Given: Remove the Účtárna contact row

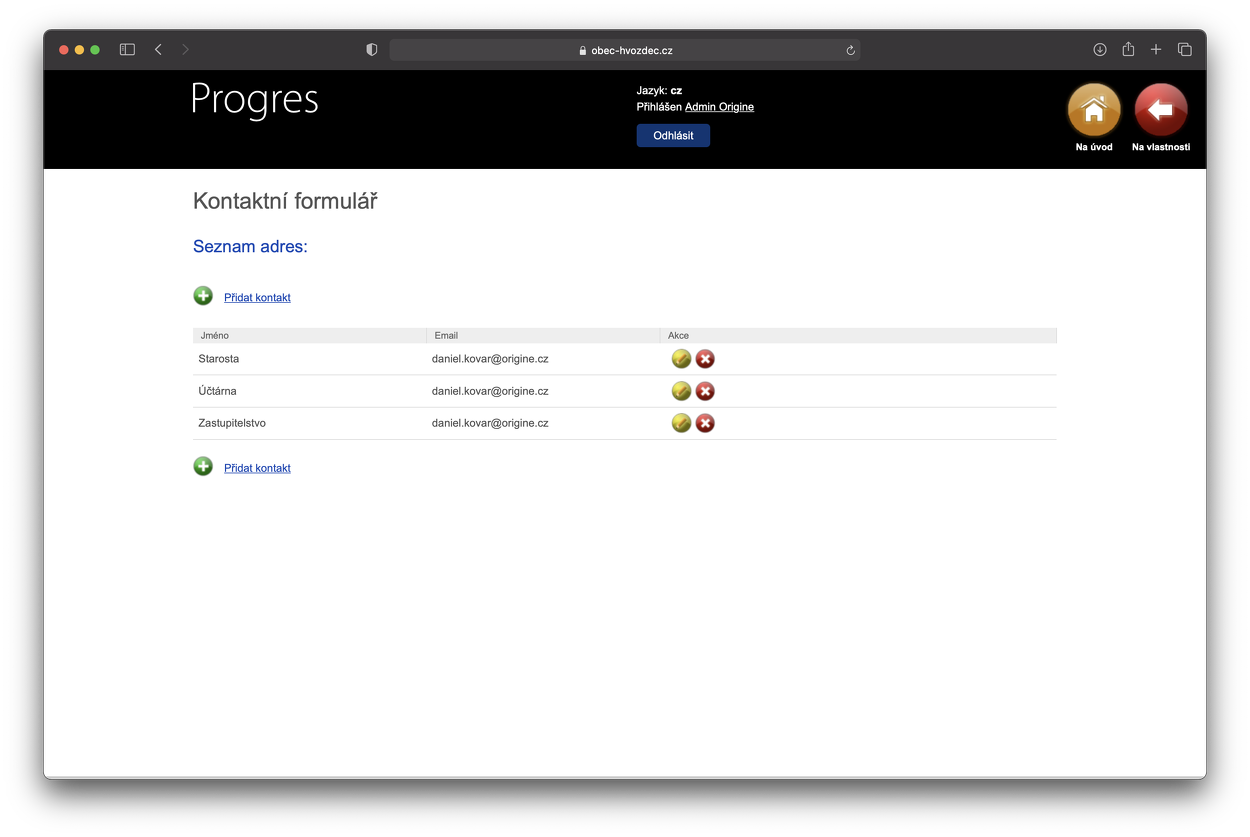Looking at the screenshot, I should (x=705, y=391).
